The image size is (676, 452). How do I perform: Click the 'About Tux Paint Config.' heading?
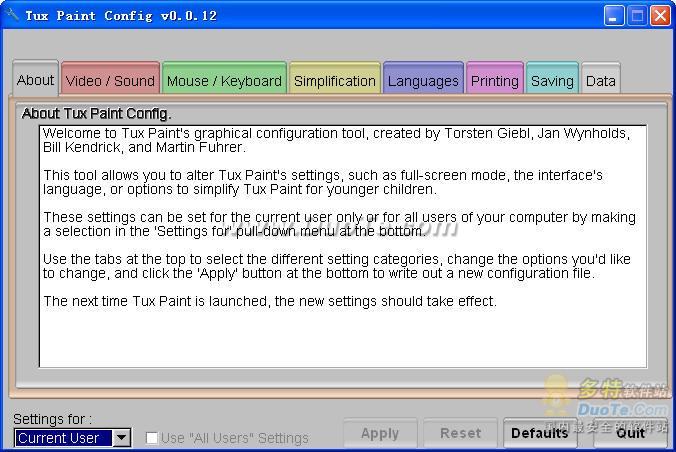click(x=96, y=113)
